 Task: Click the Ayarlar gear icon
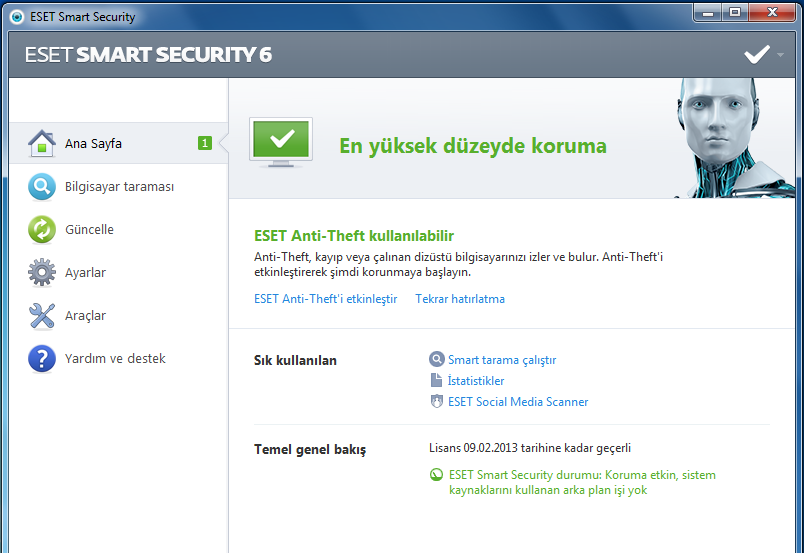pyautogui.click(x=42, y=272)
